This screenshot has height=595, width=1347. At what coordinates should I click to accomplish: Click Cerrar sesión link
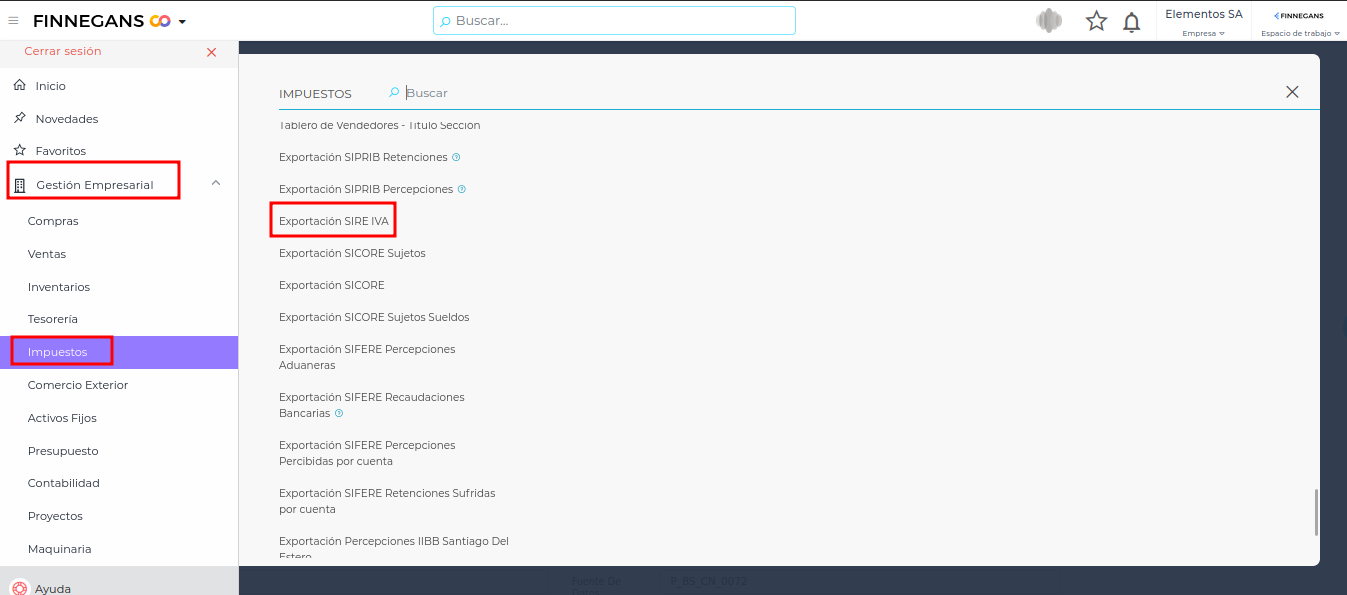[x=63, y=51]
